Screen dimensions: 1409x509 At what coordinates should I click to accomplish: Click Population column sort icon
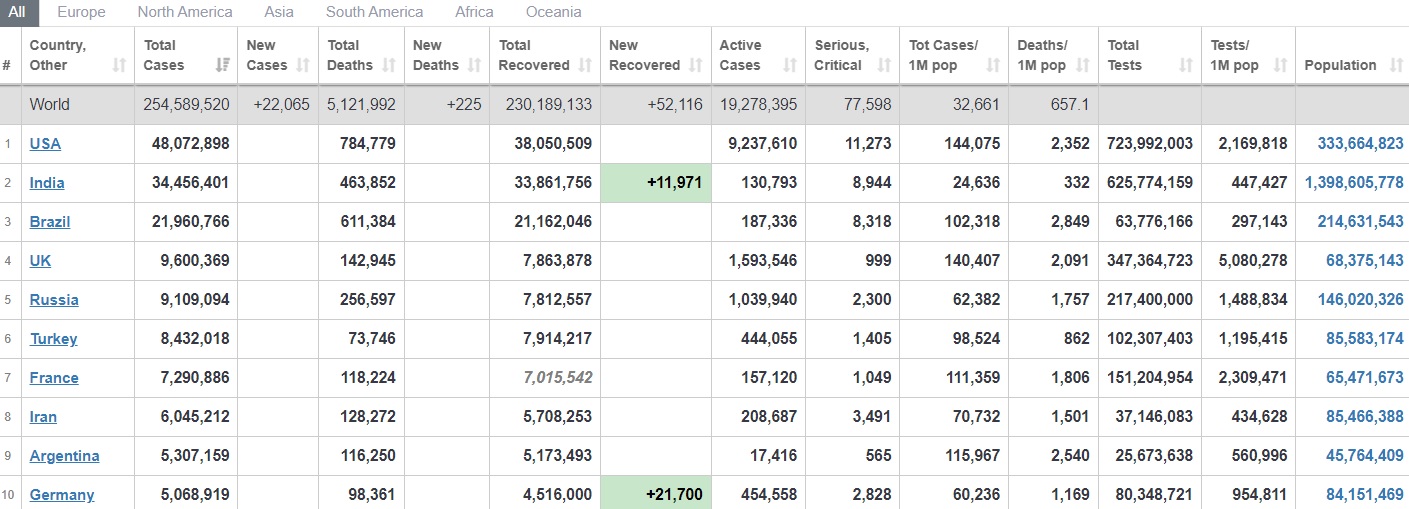(1396, 66)
